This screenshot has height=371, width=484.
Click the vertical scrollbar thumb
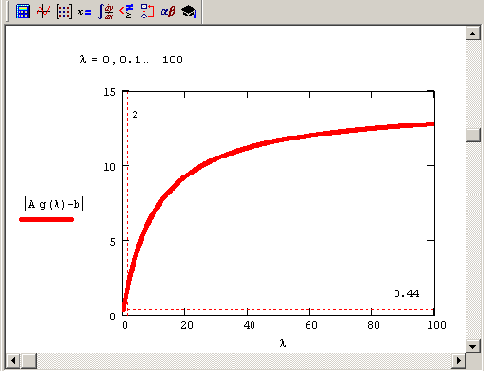click(473, 135)
